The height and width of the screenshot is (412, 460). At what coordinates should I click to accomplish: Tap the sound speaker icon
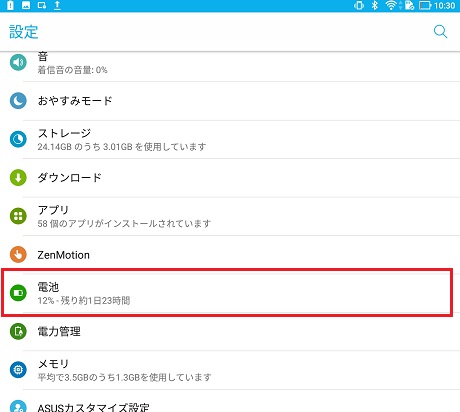click(18, 62)
